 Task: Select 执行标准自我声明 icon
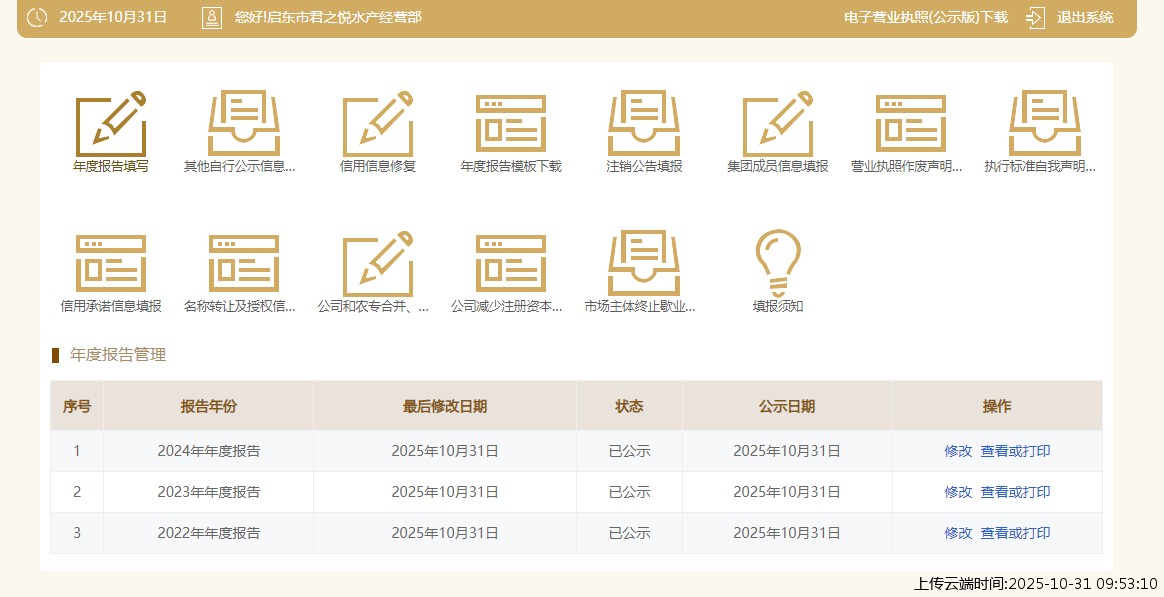pyautogui.click(x=1044, y=125)
